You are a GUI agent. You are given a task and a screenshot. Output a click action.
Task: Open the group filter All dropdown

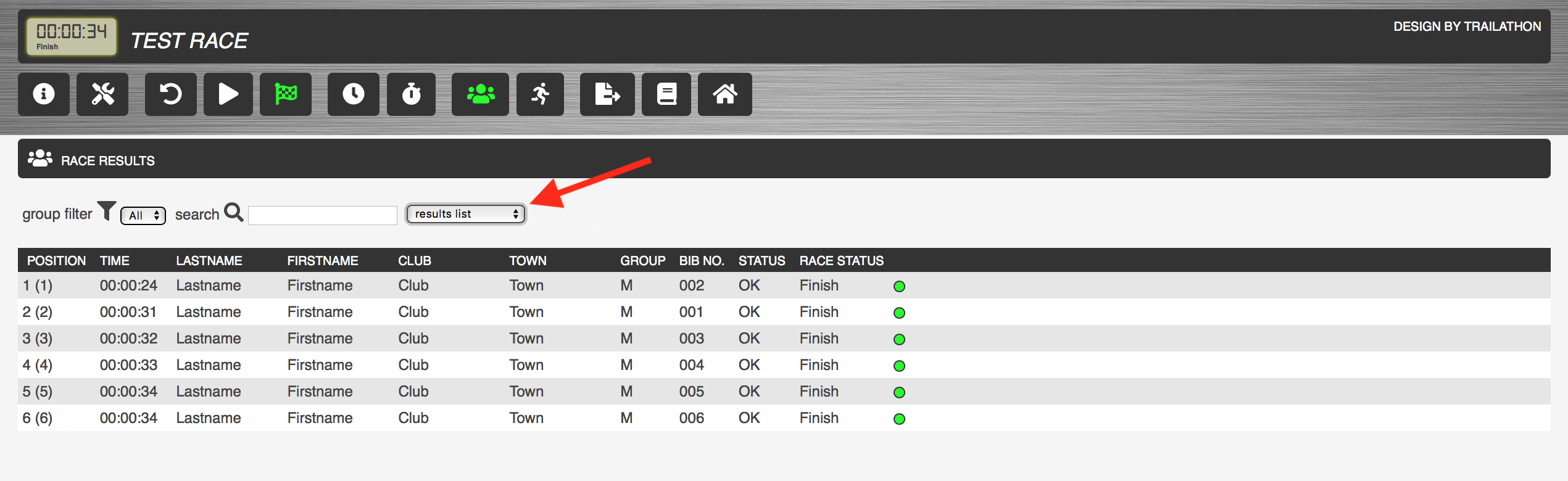coord(143,215)
